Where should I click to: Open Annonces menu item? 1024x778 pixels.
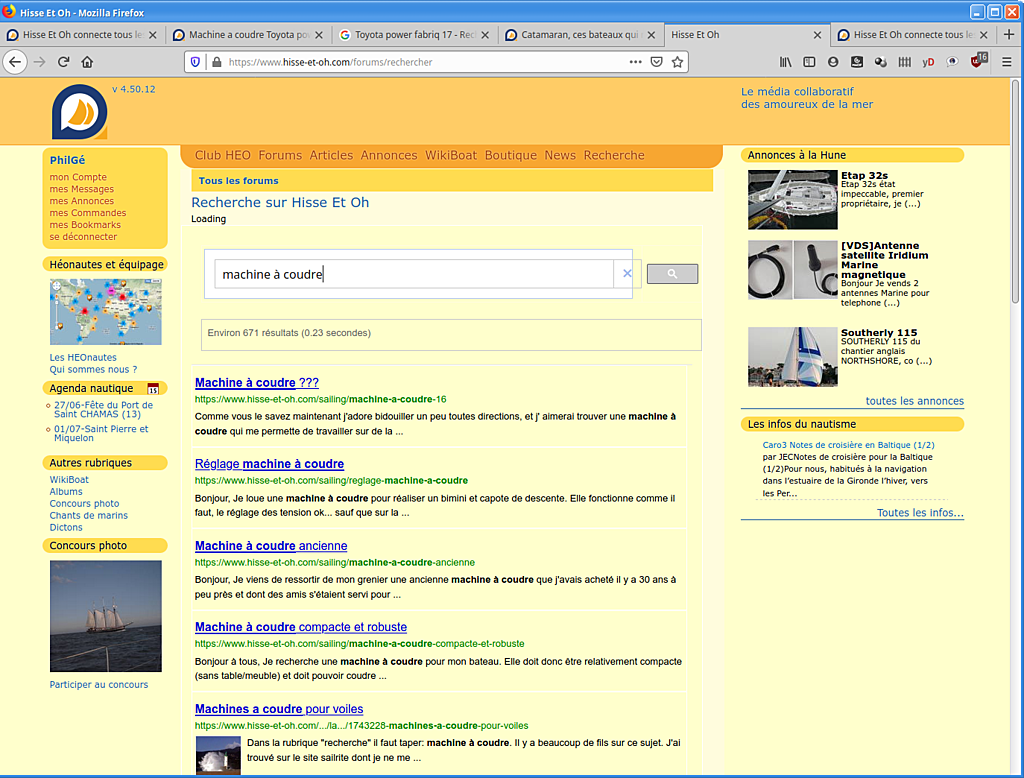pos(389,155)
